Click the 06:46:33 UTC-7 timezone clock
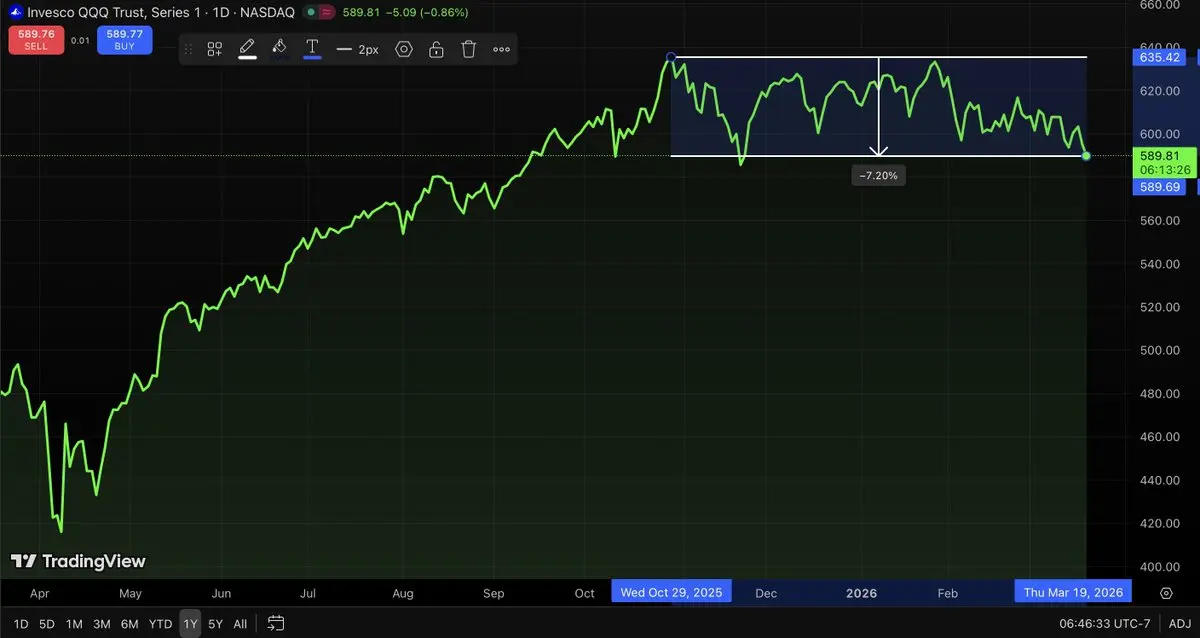Viewport: 1200px width, 638px height. [1105, 624]
